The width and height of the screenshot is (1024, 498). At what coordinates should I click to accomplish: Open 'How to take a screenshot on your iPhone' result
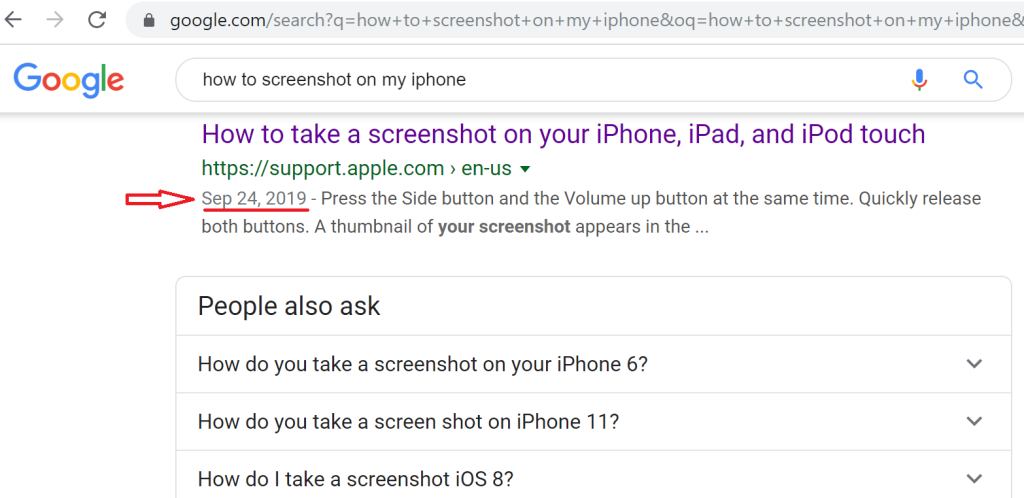564,134
